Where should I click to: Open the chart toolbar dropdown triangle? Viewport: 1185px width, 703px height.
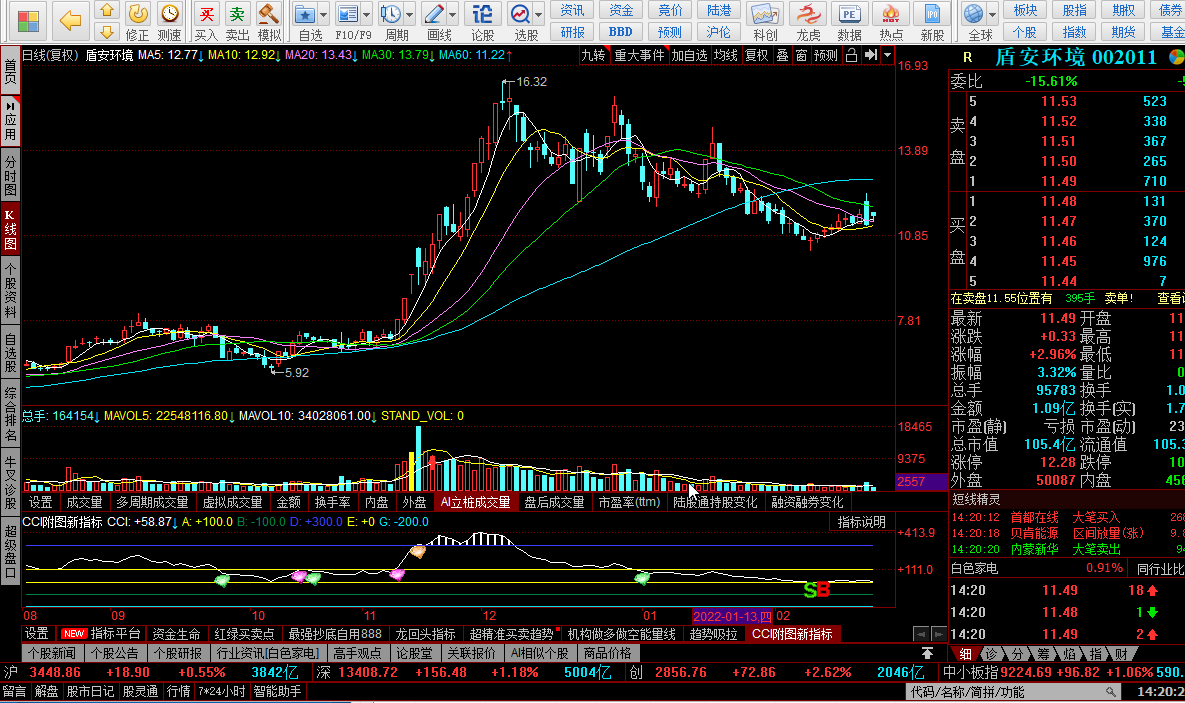point(887,55)
